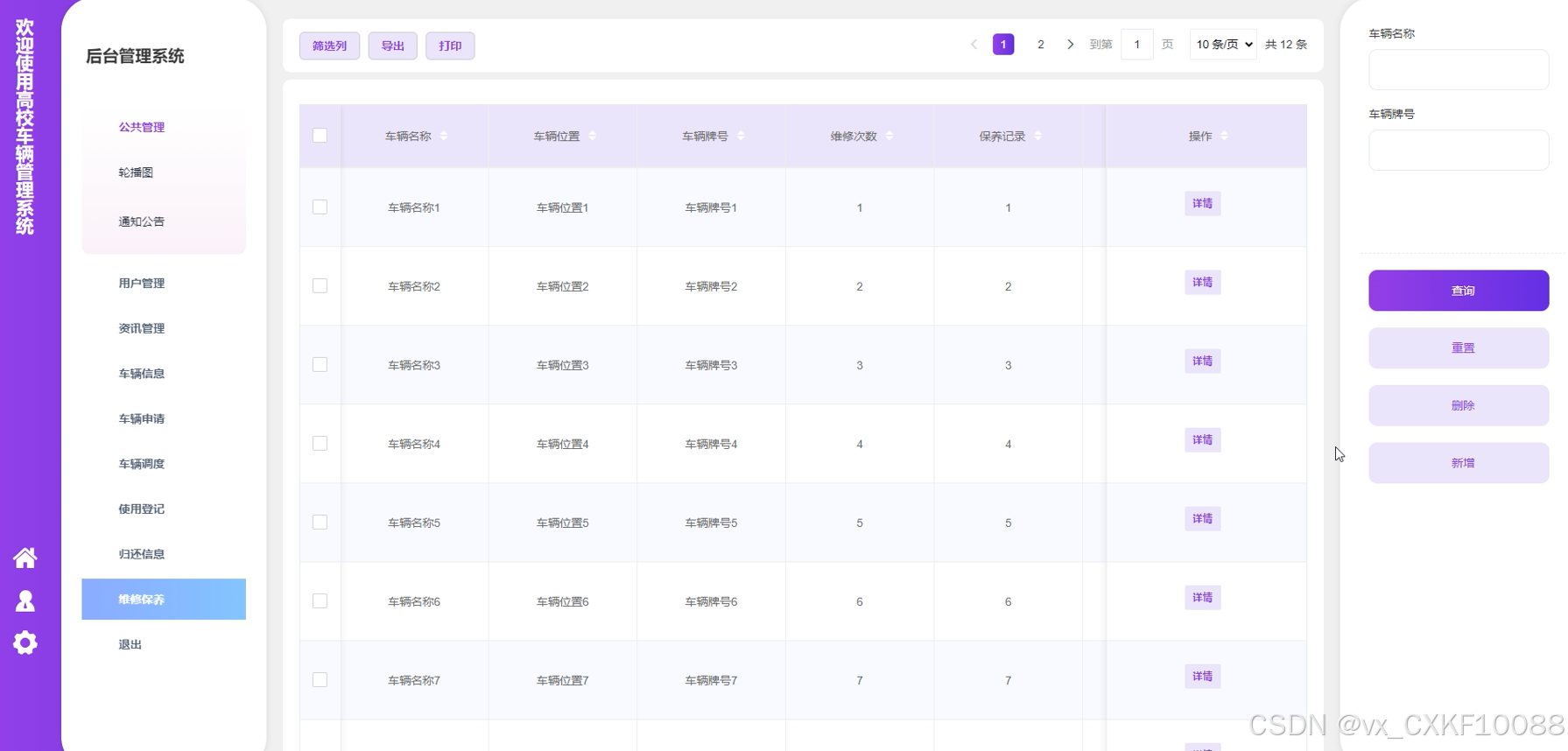Click the 打印 button
This screenshot has width=1568, height=751.
(450, 46)
